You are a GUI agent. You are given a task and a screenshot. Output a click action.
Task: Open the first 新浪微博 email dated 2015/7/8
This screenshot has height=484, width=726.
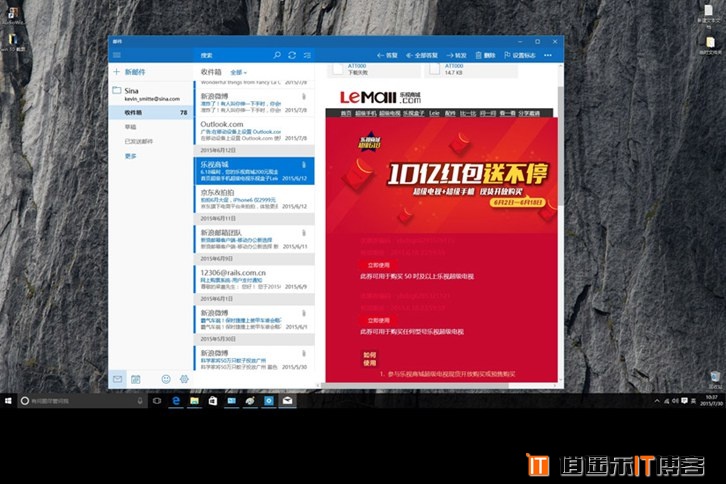click(254, 103)
